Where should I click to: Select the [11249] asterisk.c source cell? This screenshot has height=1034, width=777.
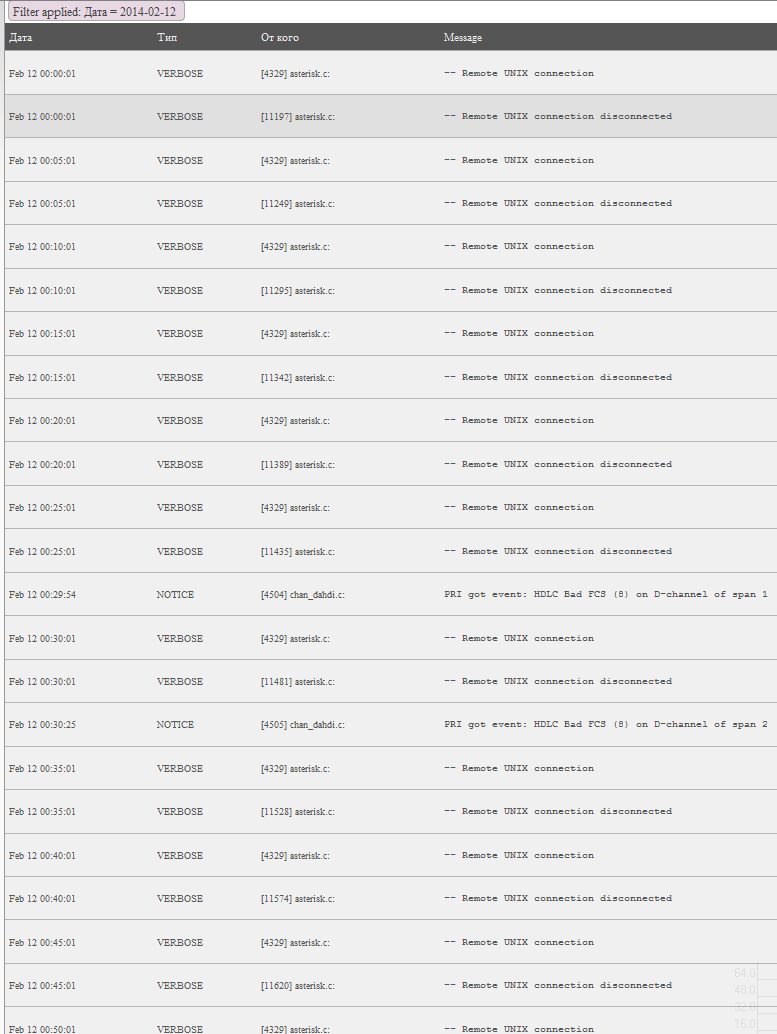297,204
